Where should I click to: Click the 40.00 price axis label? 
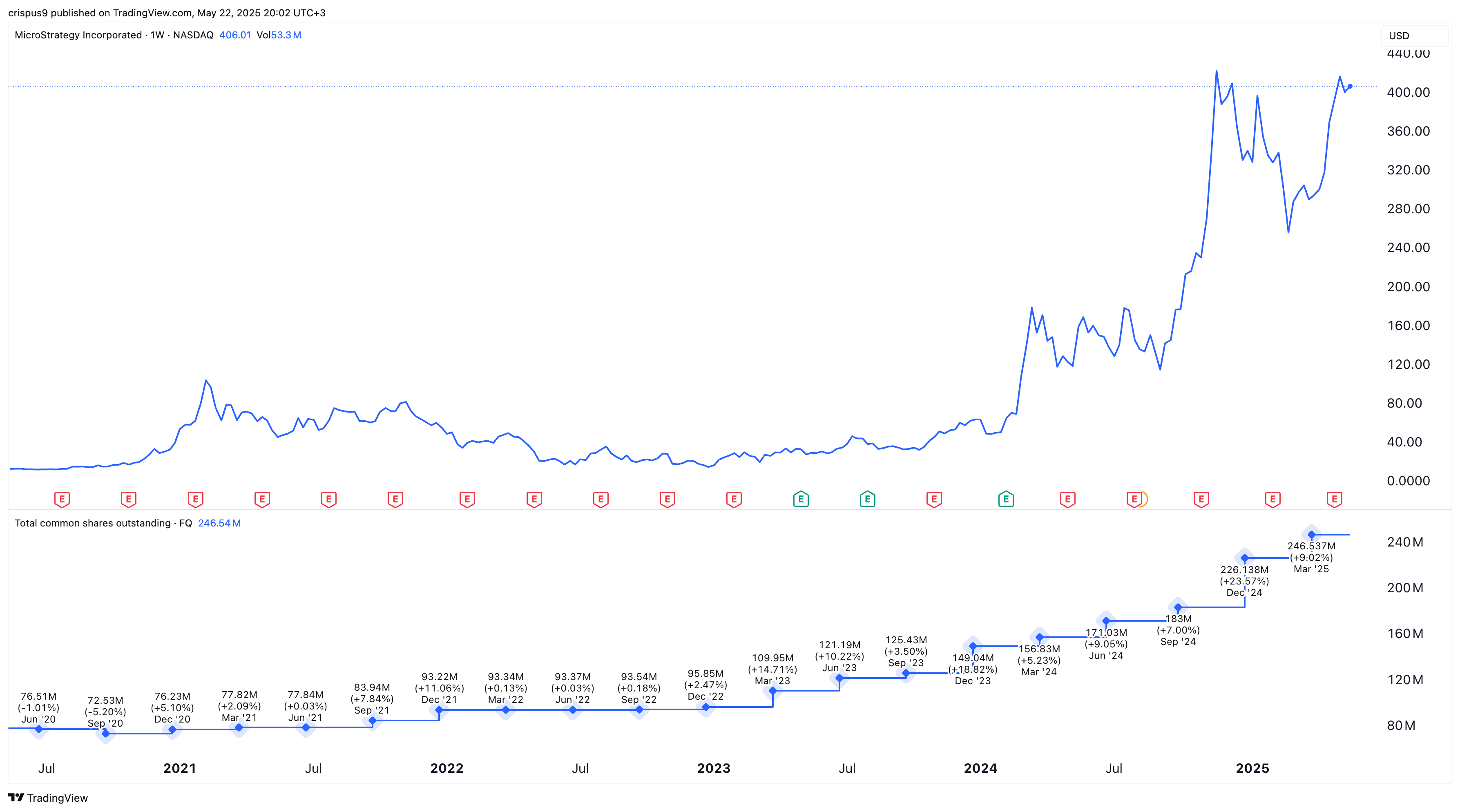(x=1404, y=442)
